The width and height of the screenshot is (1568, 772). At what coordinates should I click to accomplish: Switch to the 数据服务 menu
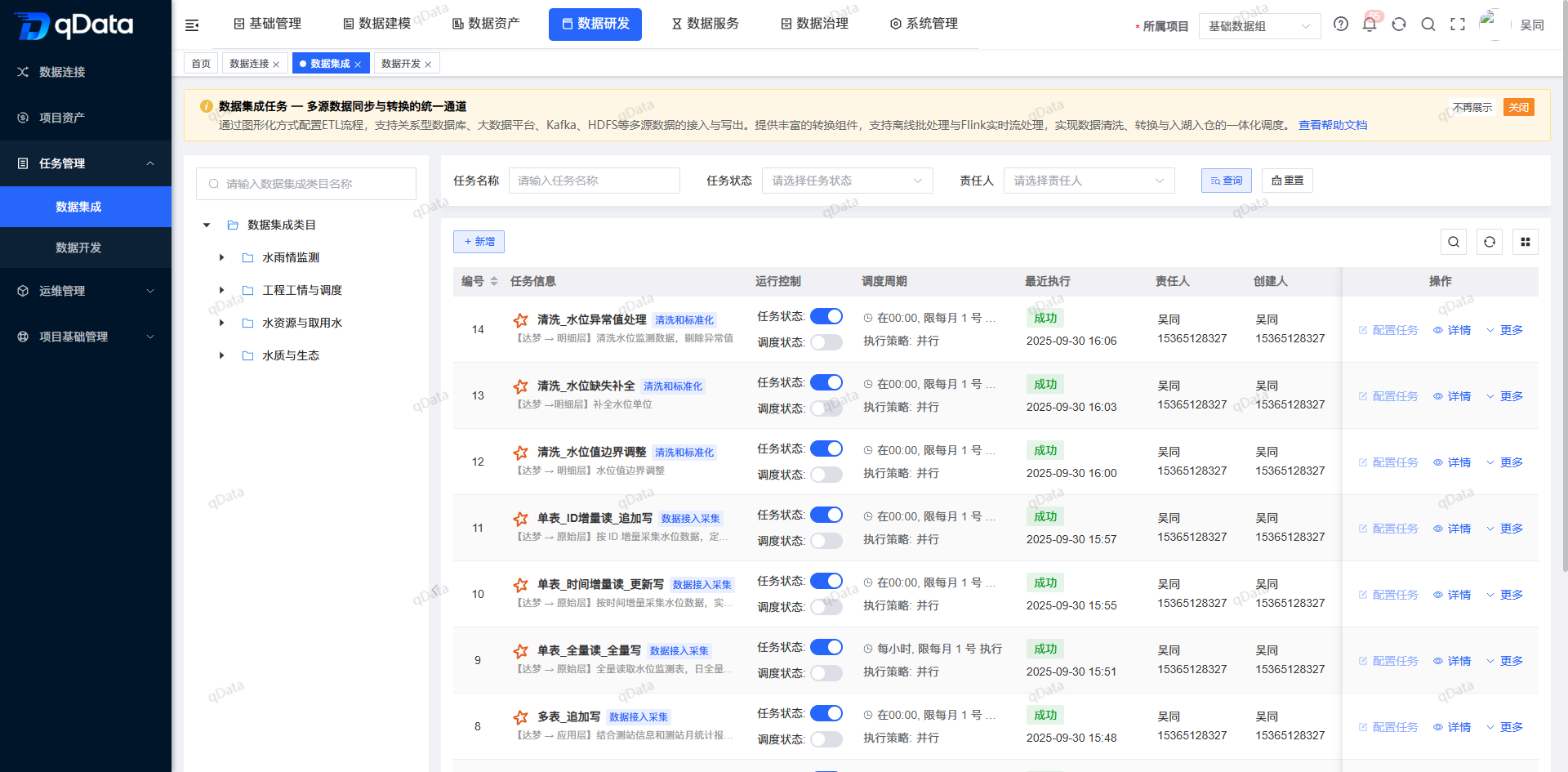pos(706,24)
